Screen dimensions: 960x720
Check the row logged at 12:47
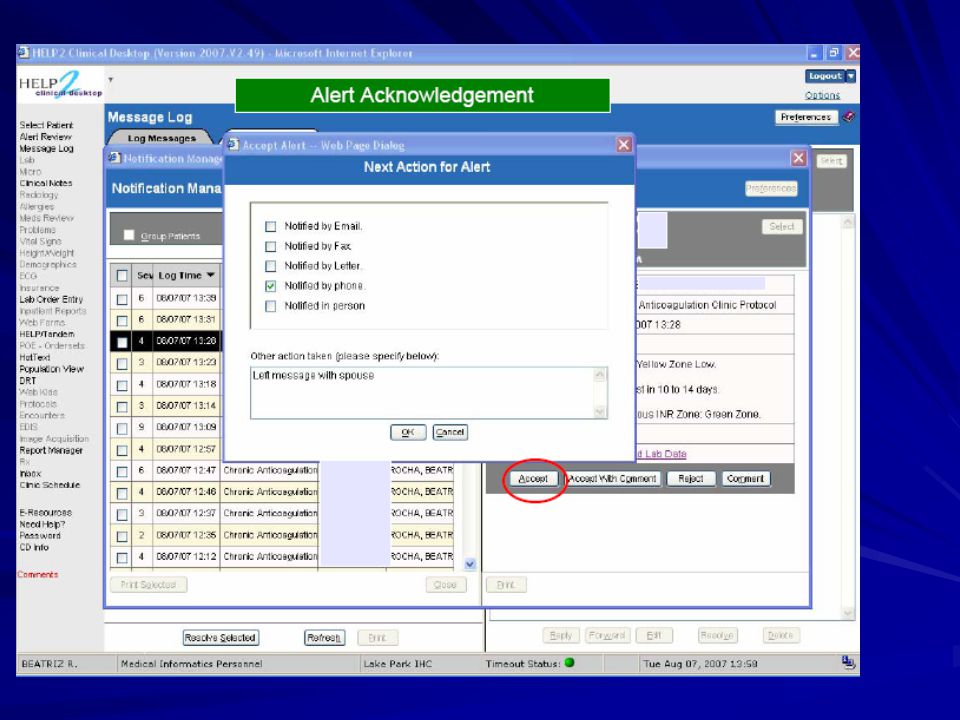coord(122,471)
